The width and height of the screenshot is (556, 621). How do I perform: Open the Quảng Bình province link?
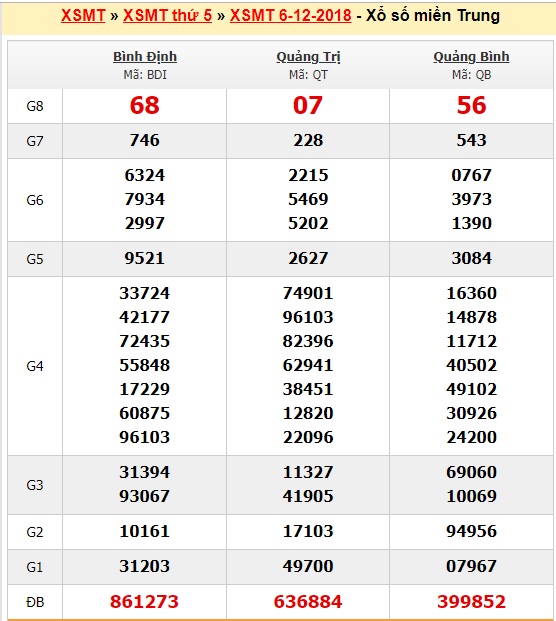tap(471, 57)
